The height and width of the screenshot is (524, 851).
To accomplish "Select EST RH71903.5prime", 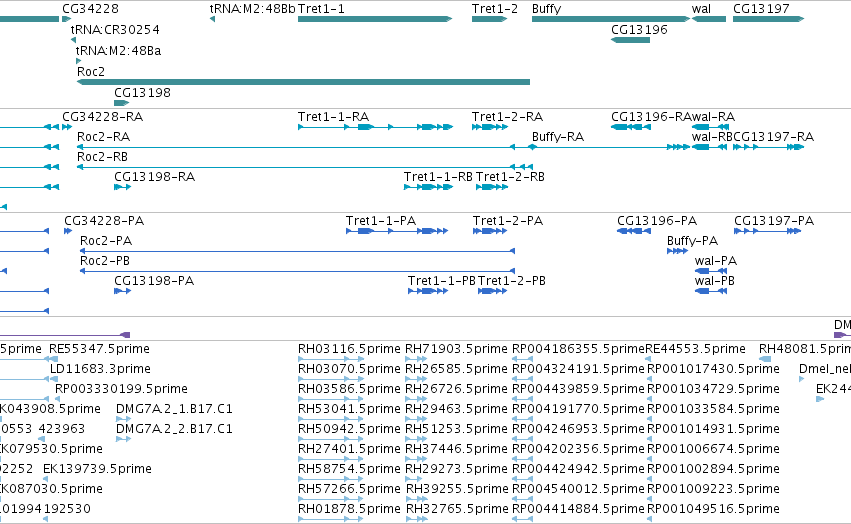I will [x=456, y=349].
